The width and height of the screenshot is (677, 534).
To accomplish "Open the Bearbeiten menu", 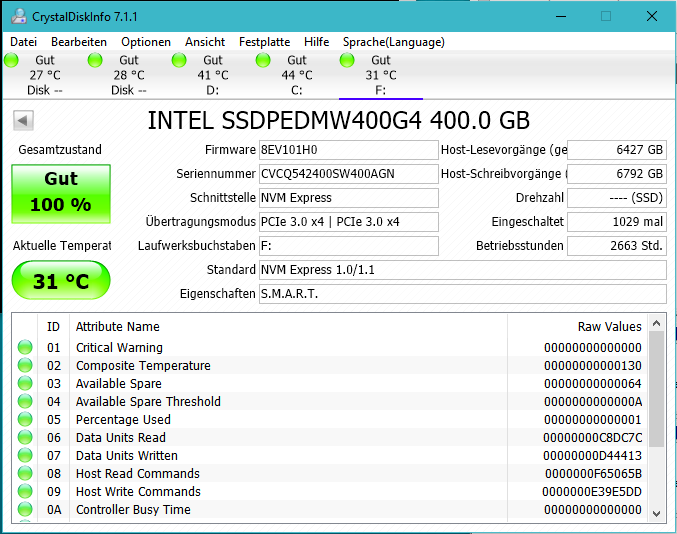I will (x=79, y=42).
